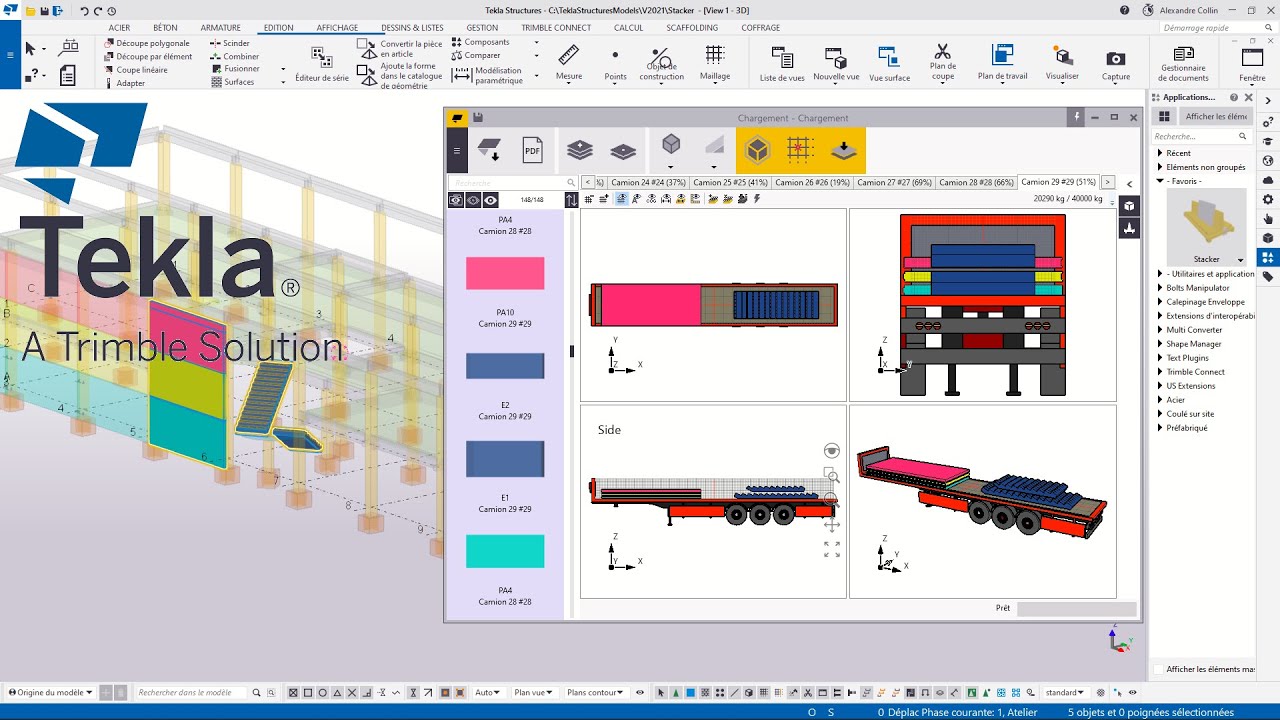
Task: Open the Plan vue dropdown
Action: point(534,692)
